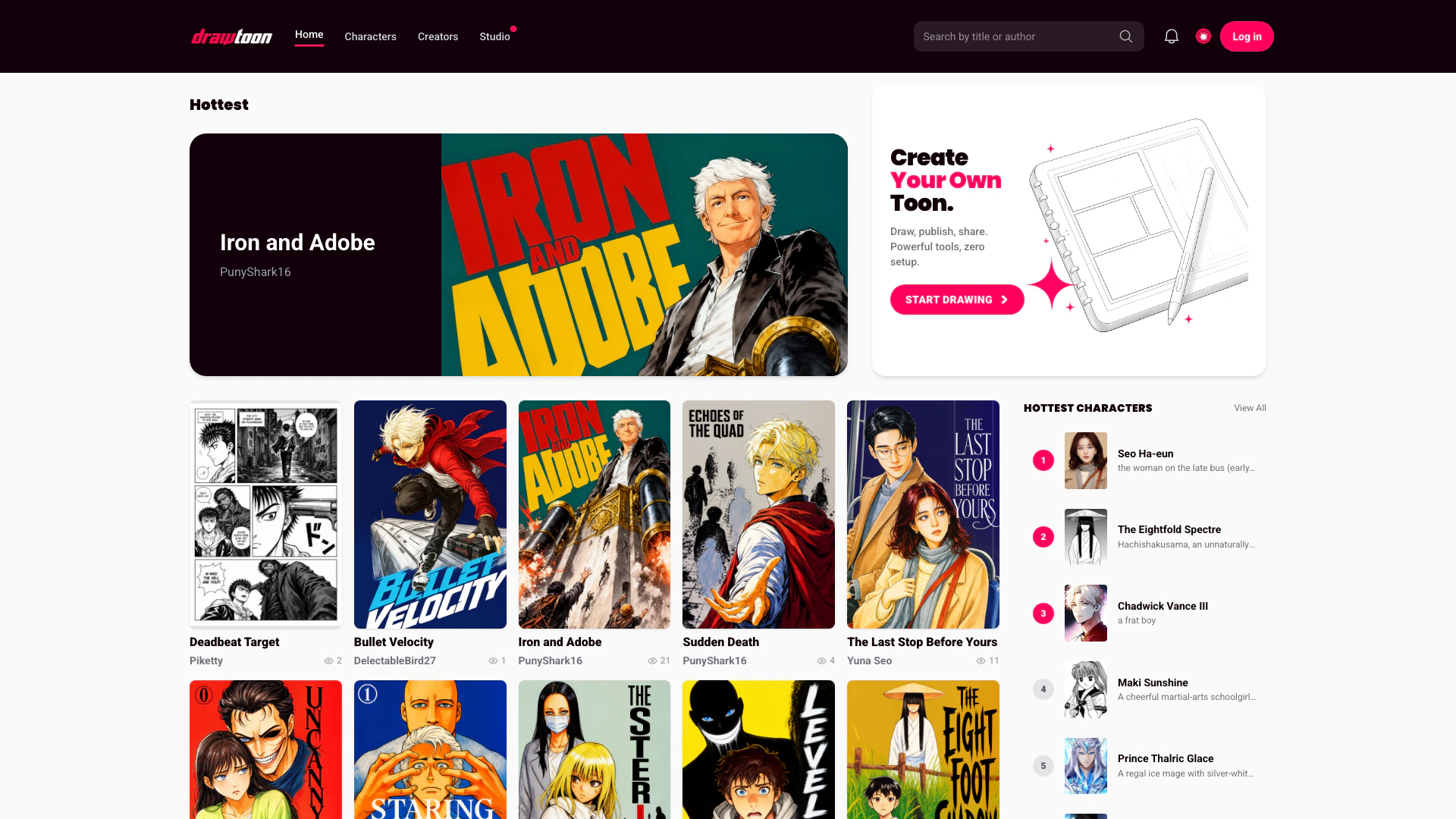Click the view count icon for Iron and Adobe

[652, 661]
